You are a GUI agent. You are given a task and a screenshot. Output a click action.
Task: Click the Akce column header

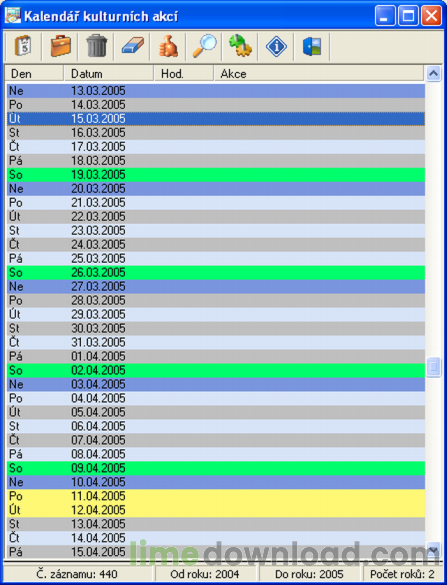(319, 73)
